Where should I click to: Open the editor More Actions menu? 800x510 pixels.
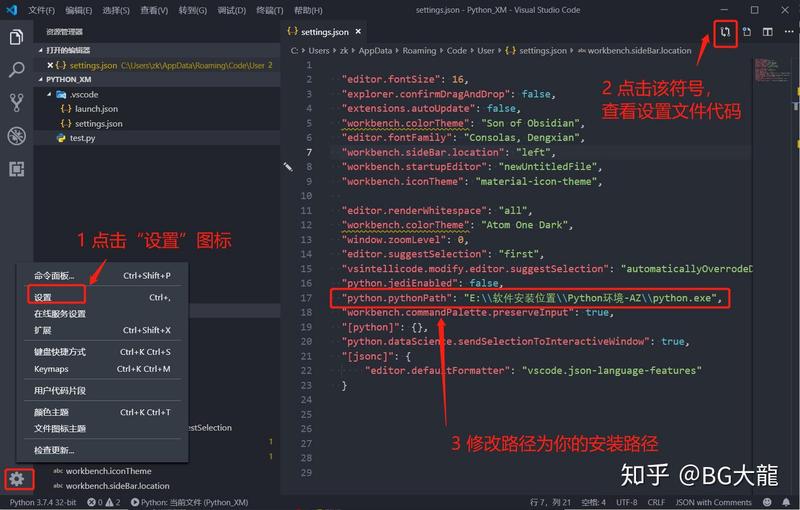(x=789, y=32)
